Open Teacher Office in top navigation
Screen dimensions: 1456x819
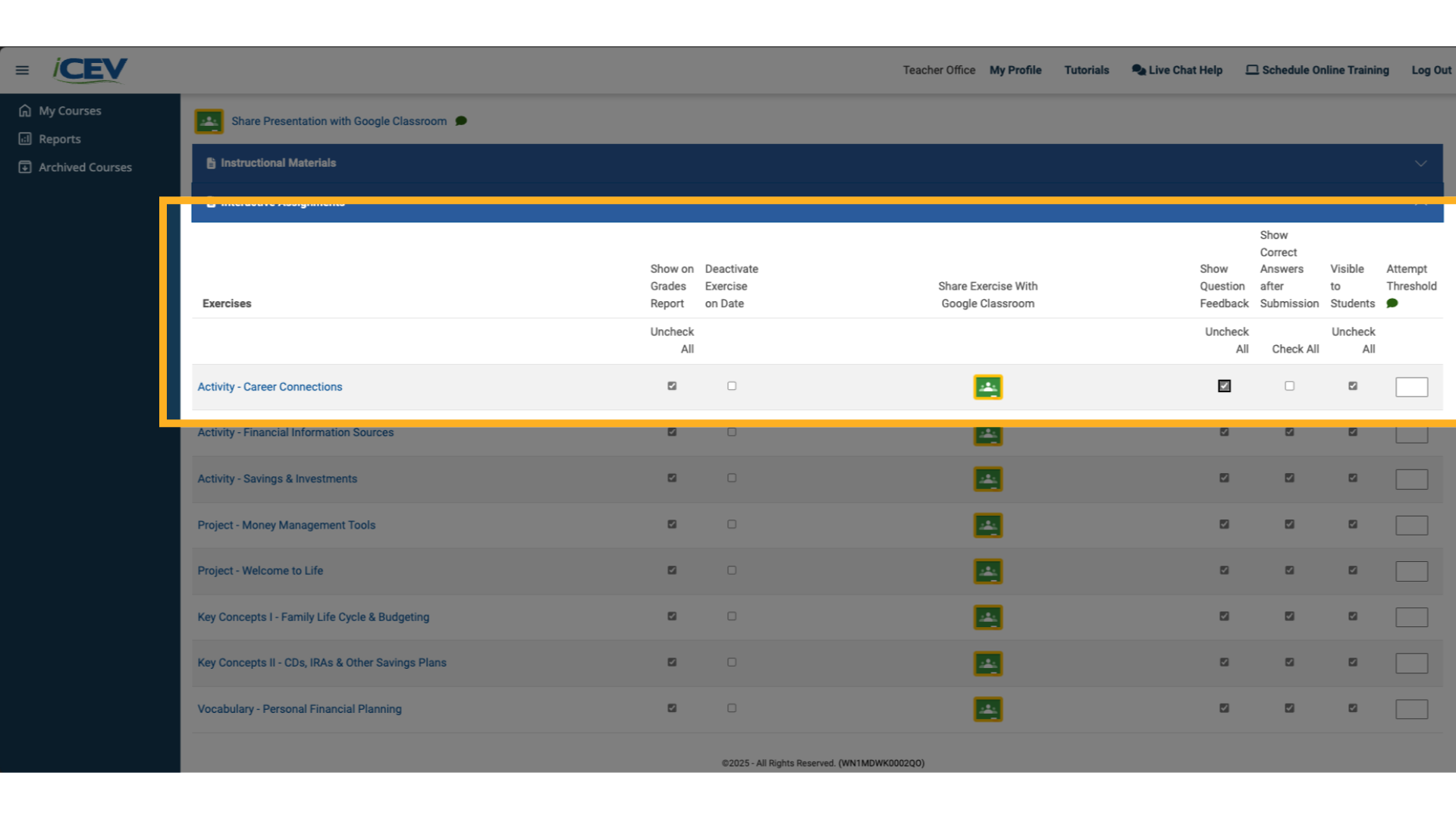click(x=939, y=70)
